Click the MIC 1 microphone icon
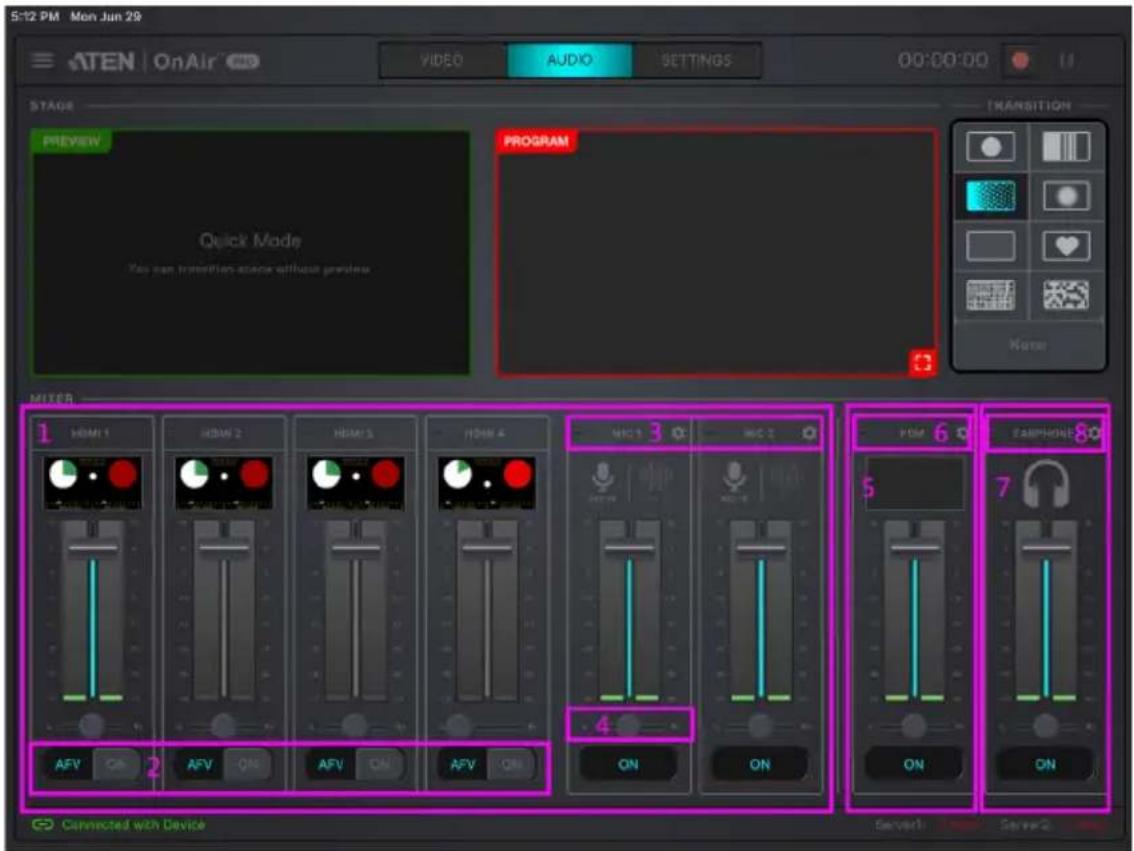This screenshot has height=851, width=1134. 602,480
